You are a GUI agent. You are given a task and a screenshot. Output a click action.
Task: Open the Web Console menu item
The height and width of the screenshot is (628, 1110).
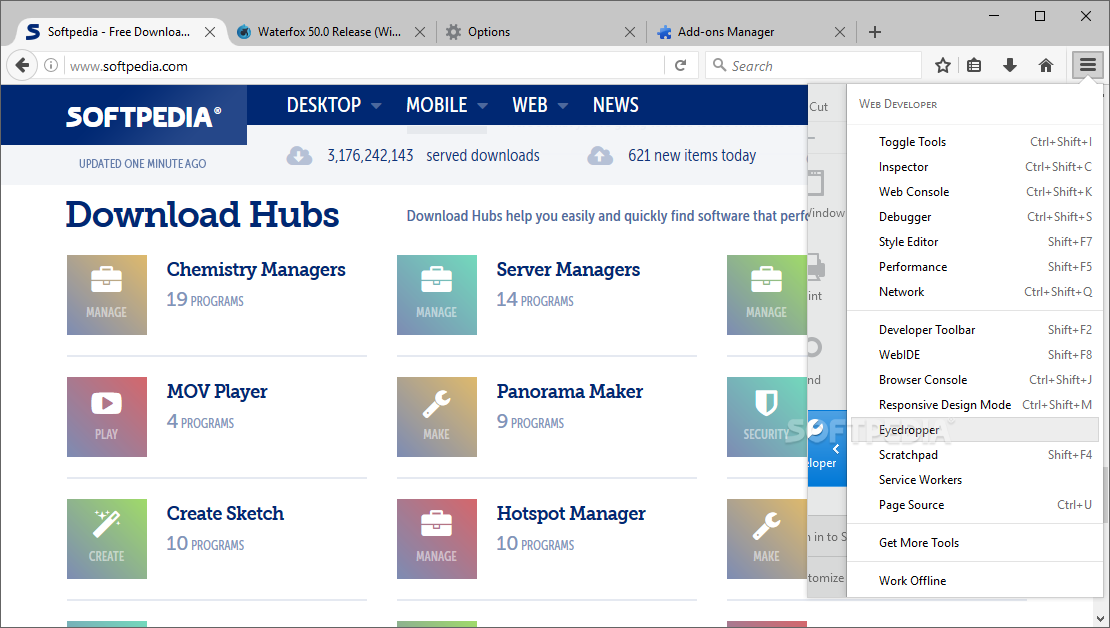click(x=975, y=192)
